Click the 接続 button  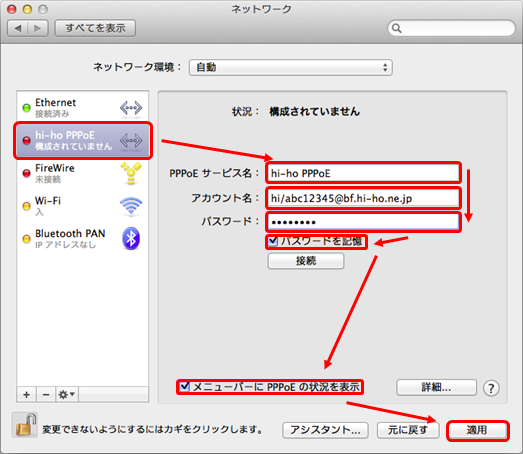coord(306,261)
